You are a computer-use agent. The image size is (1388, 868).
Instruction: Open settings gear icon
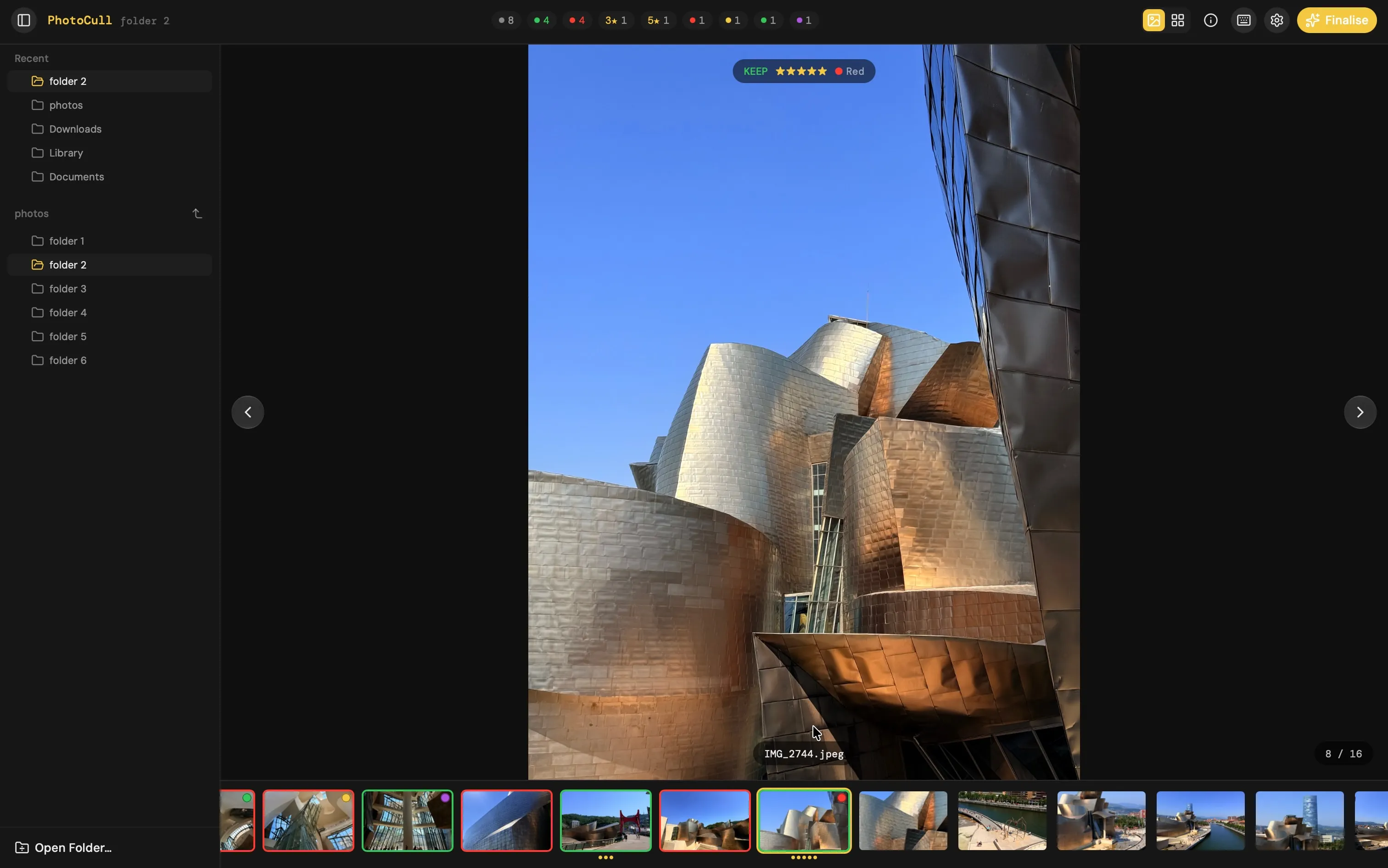(x=1276, y=20)
